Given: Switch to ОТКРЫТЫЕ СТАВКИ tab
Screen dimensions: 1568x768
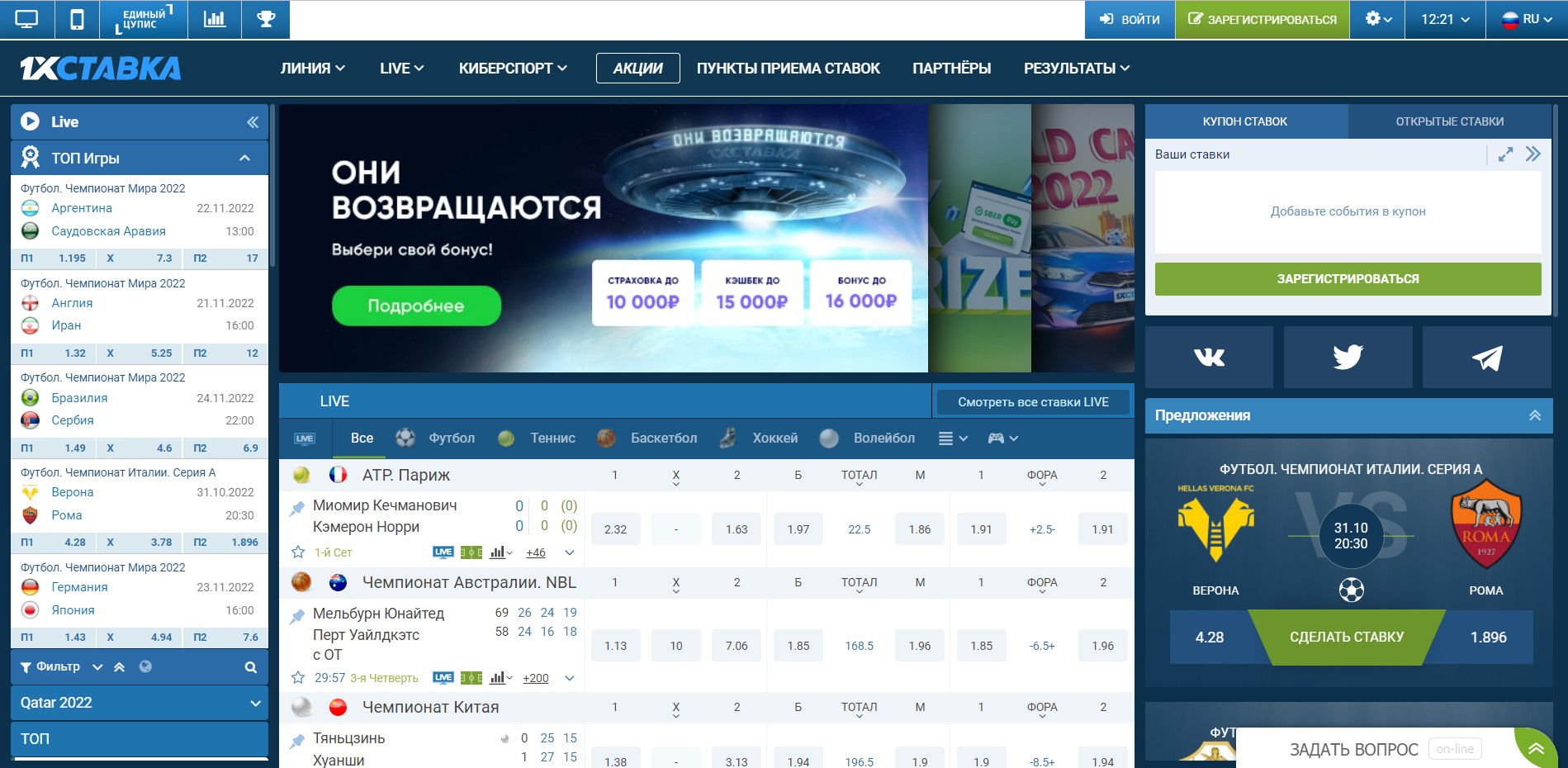Looking at the screenshot, I should [1450, 121].
